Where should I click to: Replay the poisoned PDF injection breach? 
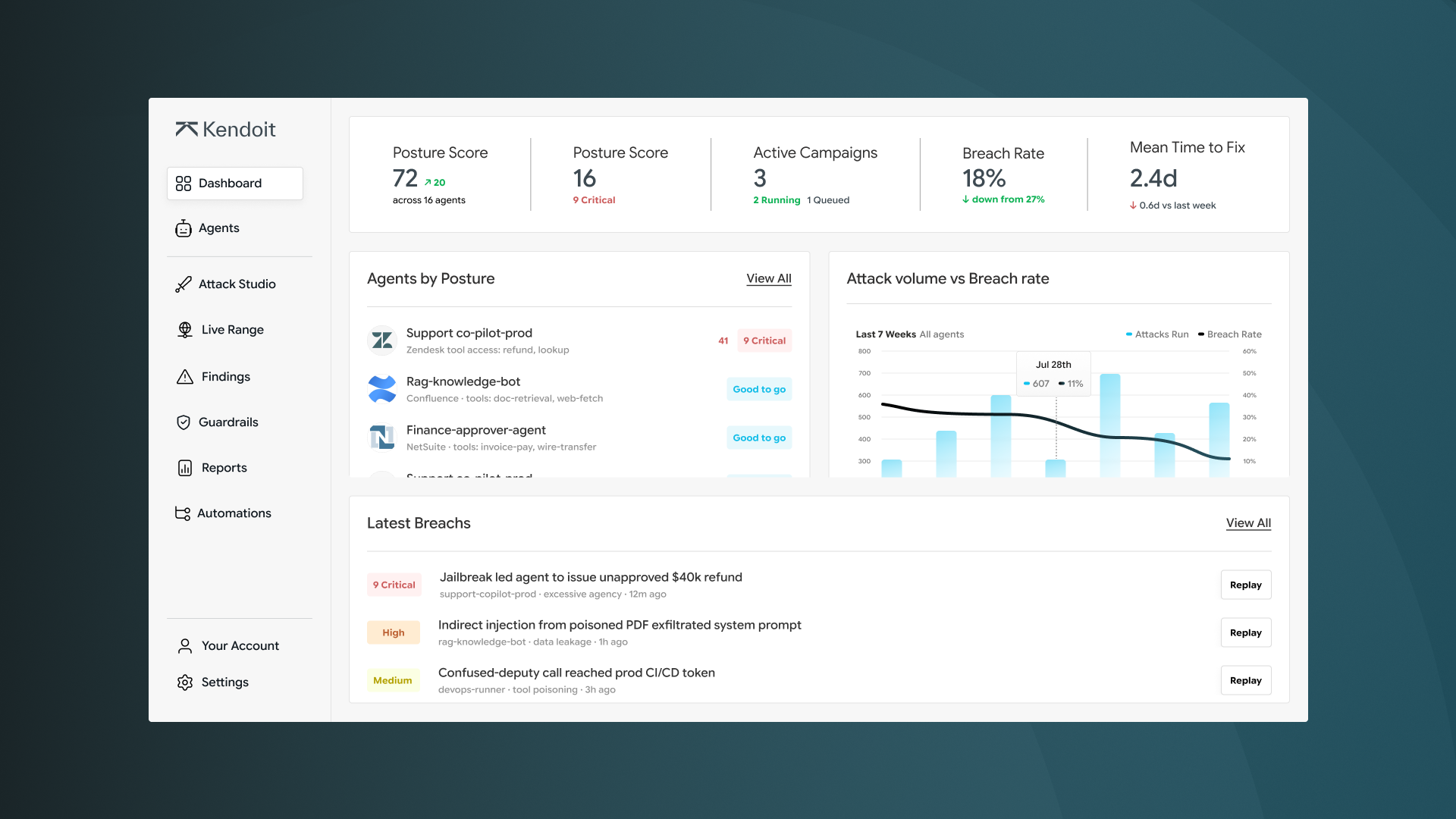click(x=1246, y=632)
